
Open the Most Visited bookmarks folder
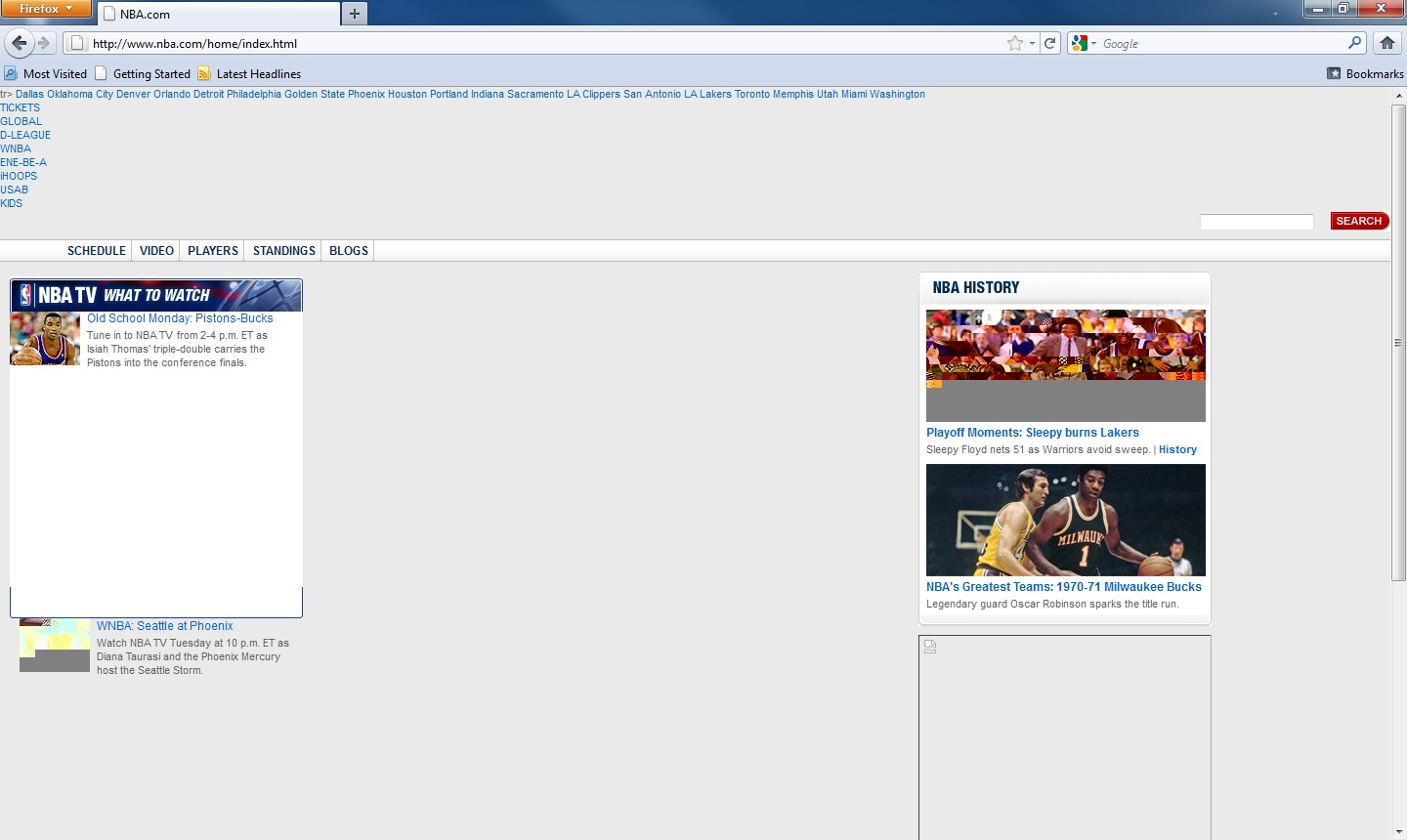coord(46,73)
